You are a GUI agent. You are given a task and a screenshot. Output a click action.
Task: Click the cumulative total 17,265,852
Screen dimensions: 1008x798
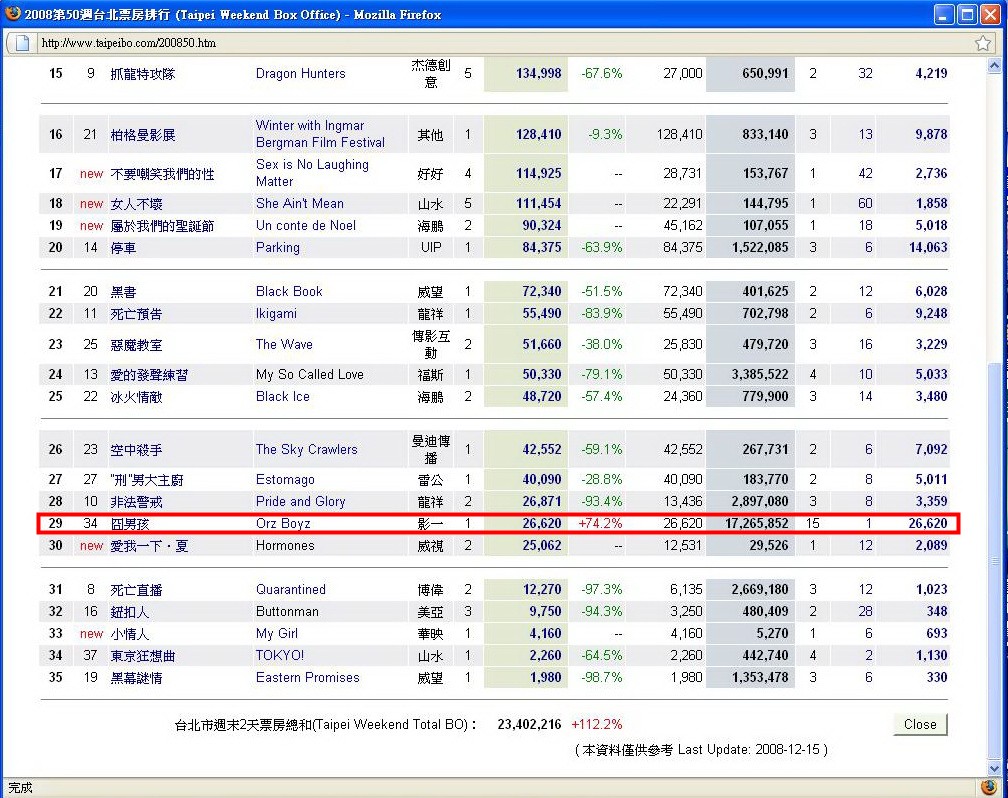click(x=757, y=523)
